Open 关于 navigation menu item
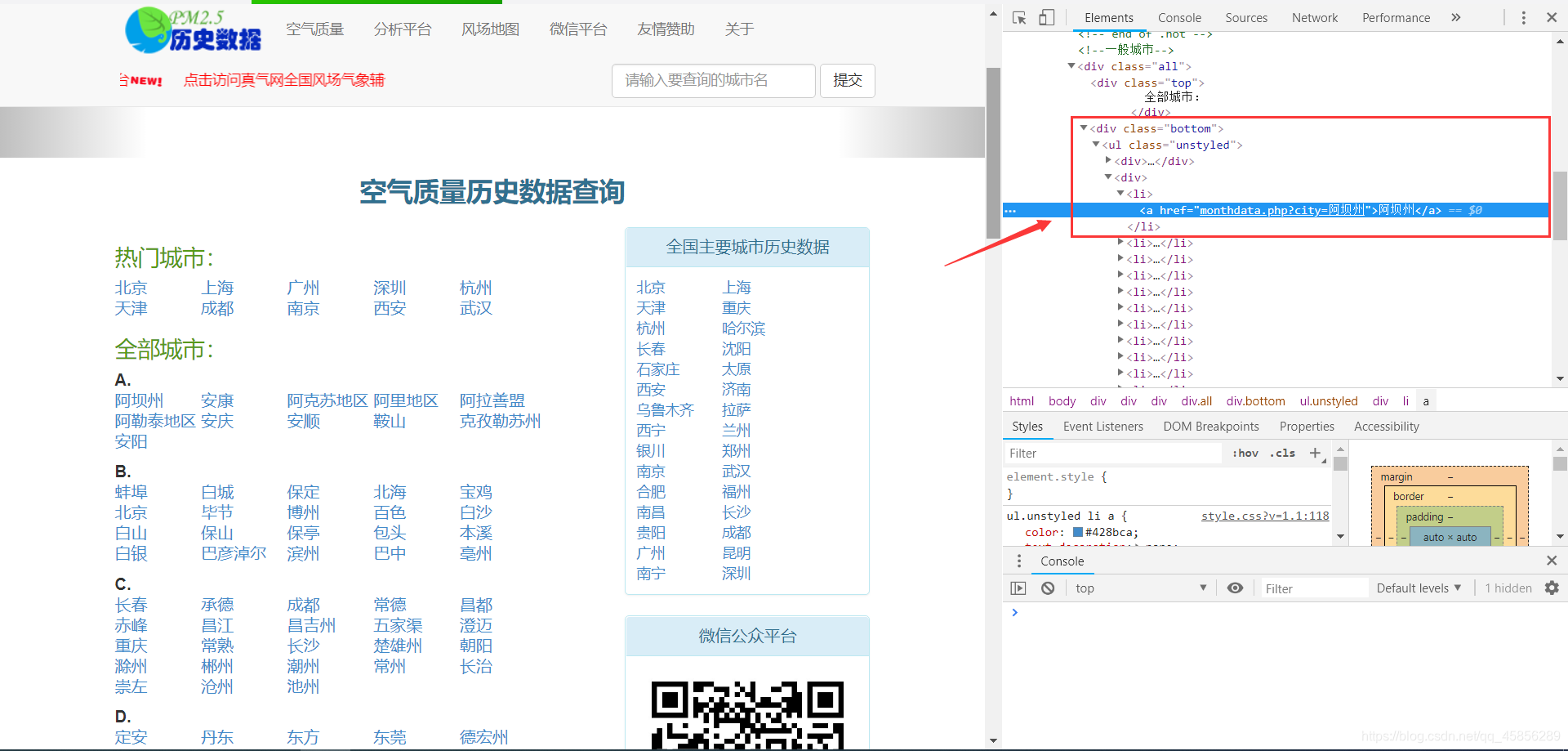This screenshot has height=751, width=1568. (739, 29)
